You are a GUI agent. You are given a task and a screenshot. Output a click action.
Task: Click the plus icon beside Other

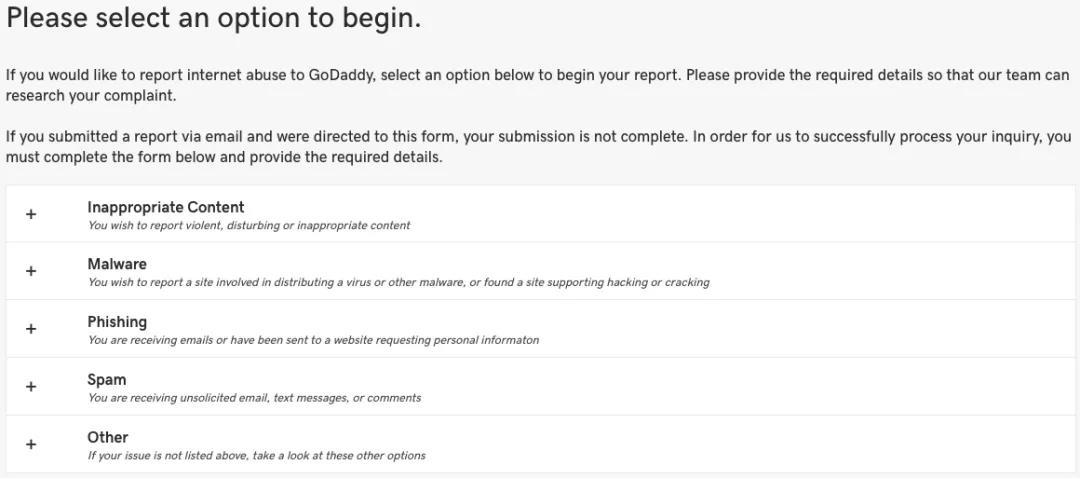pos(31,445)
